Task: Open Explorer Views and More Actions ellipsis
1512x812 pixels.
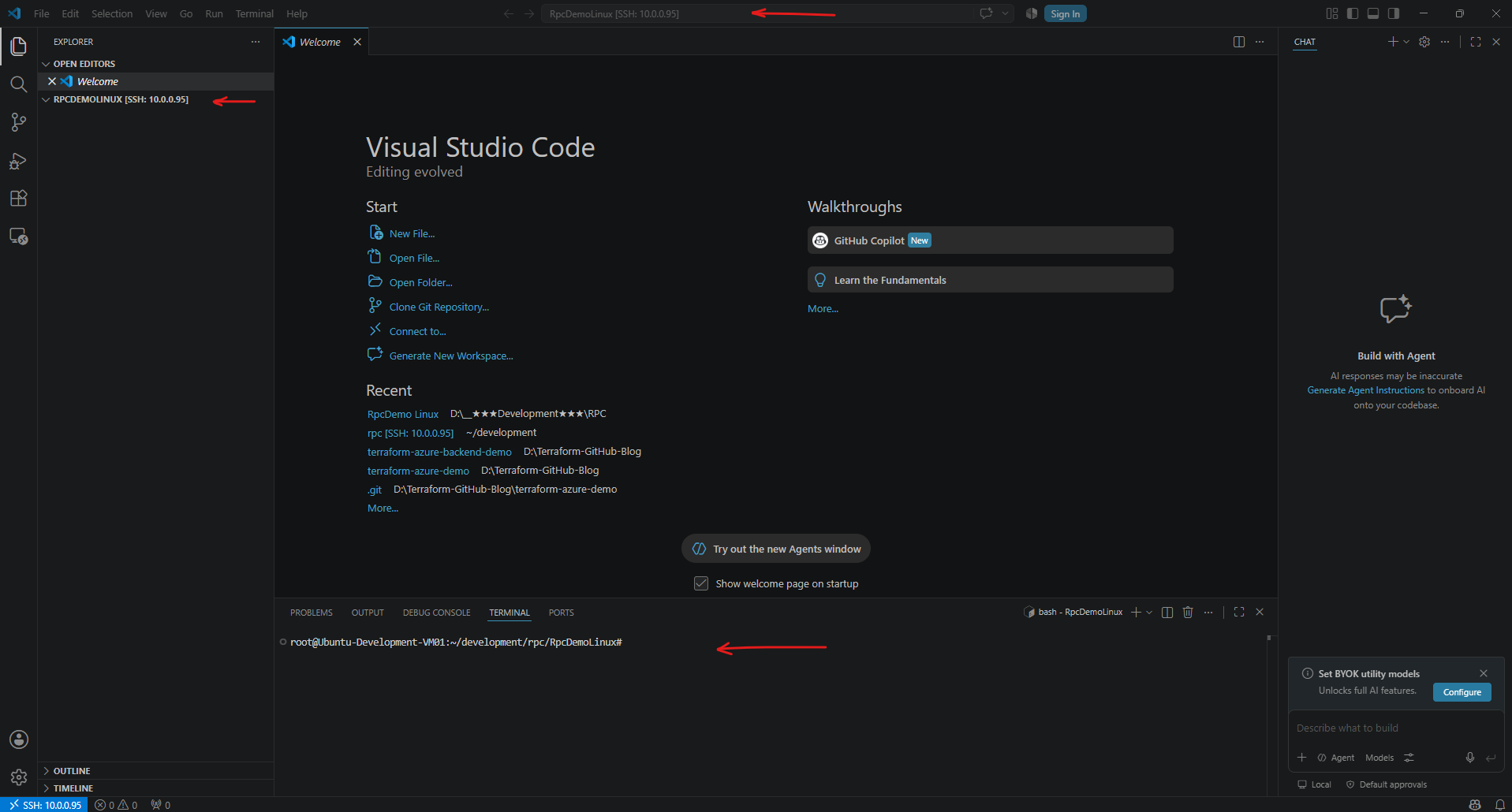Action: (256, 42)
